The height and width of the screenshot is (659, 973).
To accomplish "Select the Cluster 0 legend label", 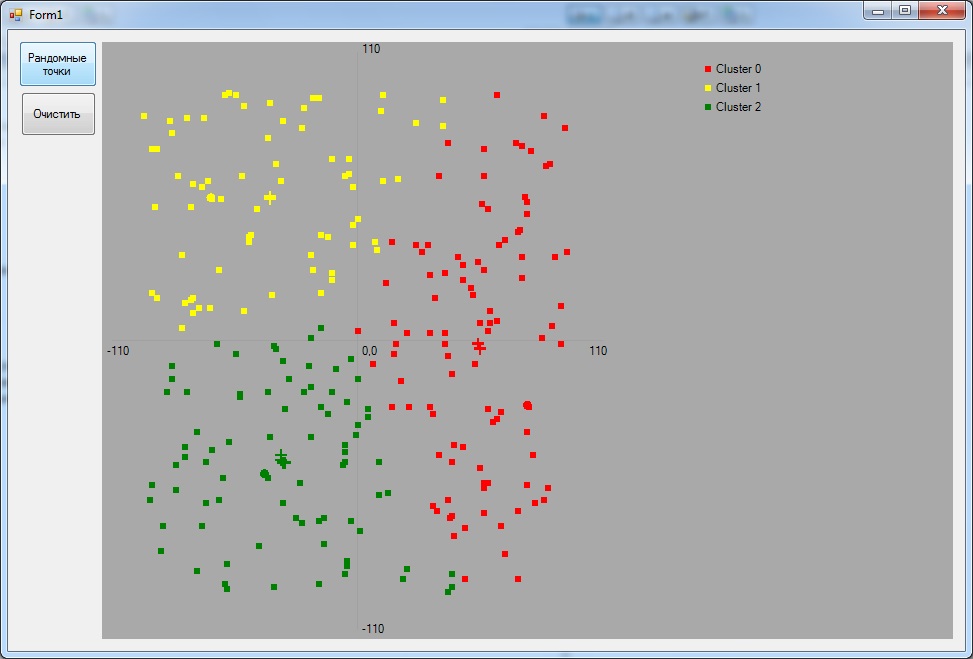I will click(x=738, y=69).
